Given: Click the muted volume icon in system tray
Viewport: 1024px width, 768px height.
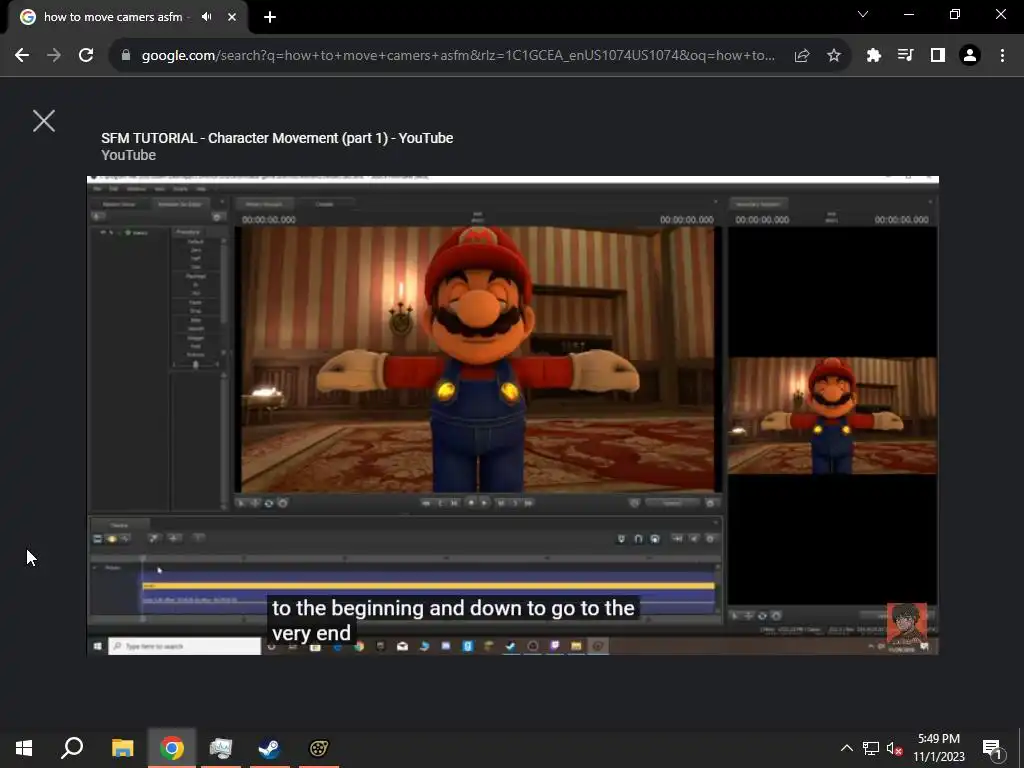Looking at the screenshot, I should tap(895, 748).
